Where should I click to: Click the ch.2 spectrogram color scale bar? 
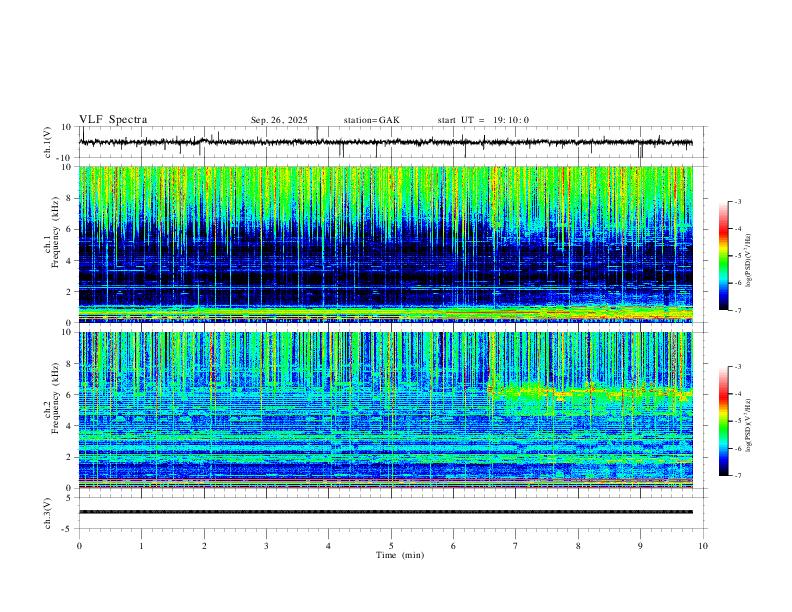(x=723, y=421)
